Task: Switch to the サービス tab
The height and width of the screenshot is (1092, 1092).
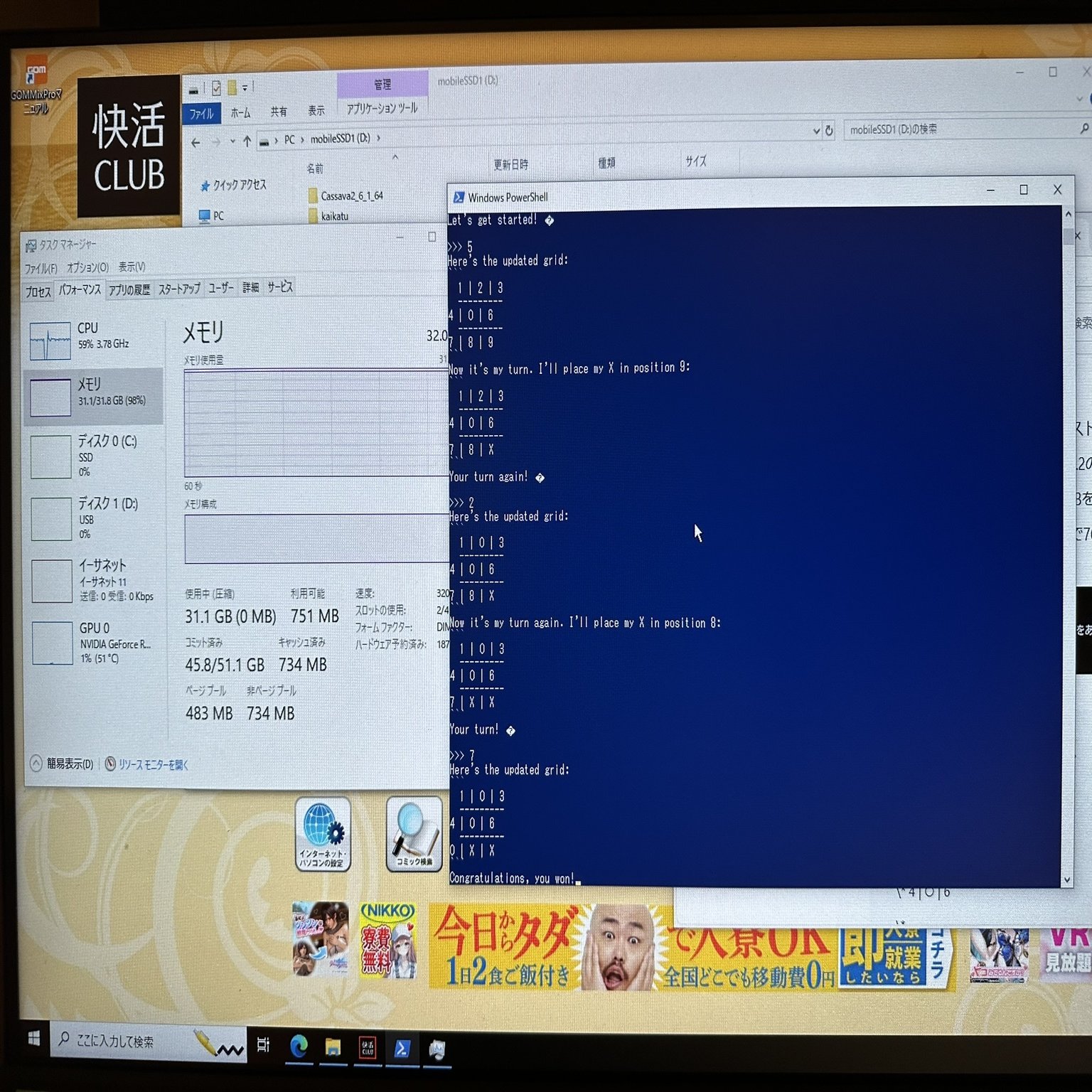Action: coord(280,287)
